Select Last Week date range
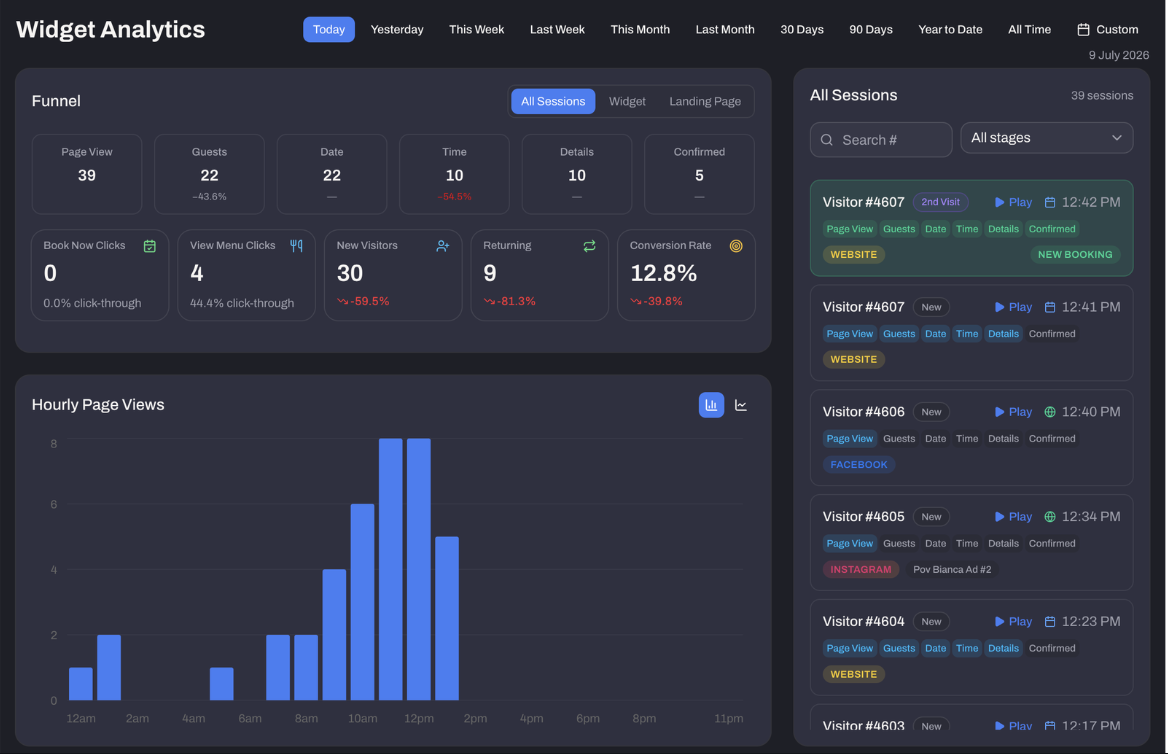The image size is (1168, 754). 557,30
